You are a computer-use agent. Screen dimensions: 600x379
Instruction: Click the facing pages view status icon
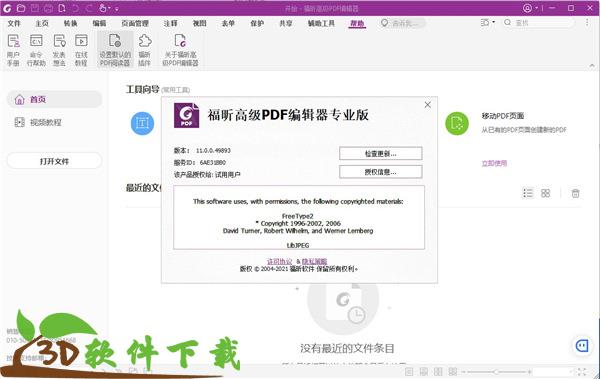click(x=438, y=371)
